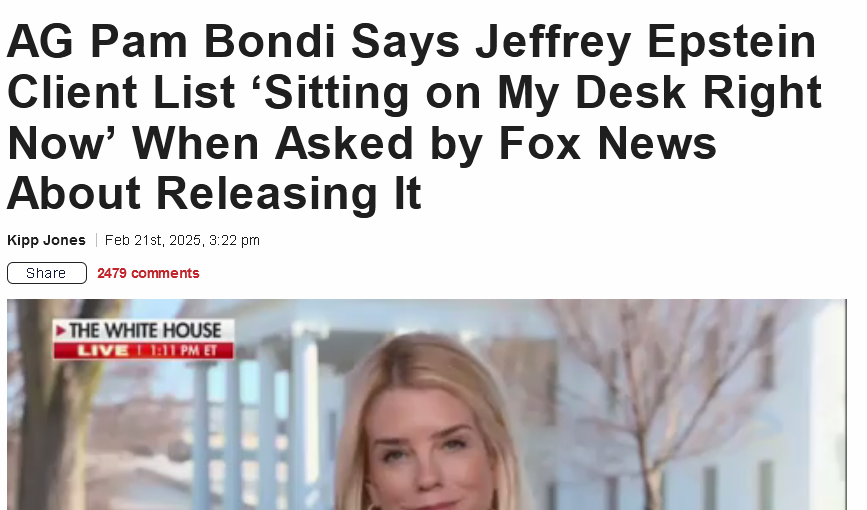This screenshot has width=867, height=510.
Task: Open author Kipp Jones's profile link
Action: tap(46, 240)
